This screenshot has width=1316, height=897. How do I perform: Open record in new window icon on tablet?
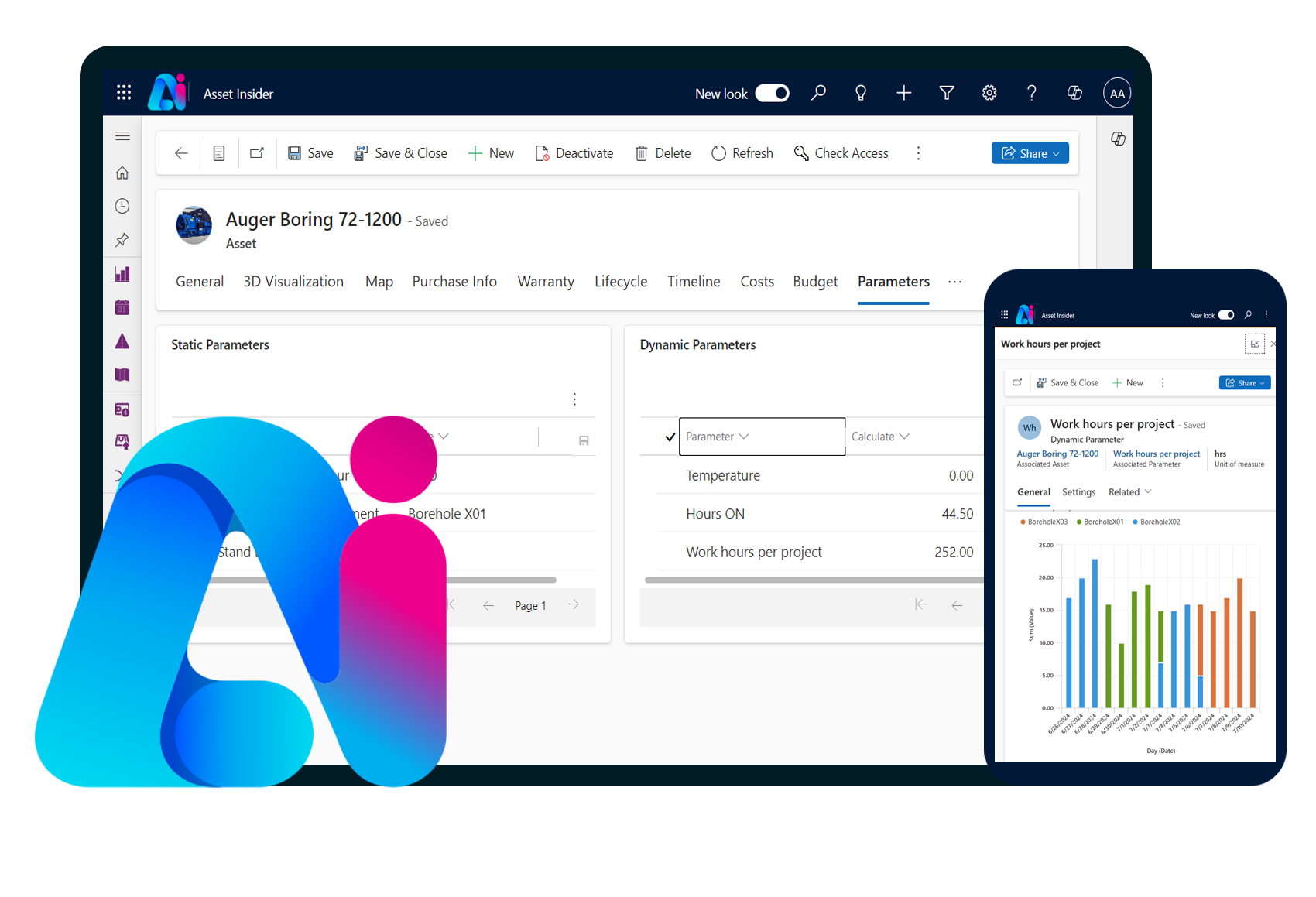tap(257, 153)
